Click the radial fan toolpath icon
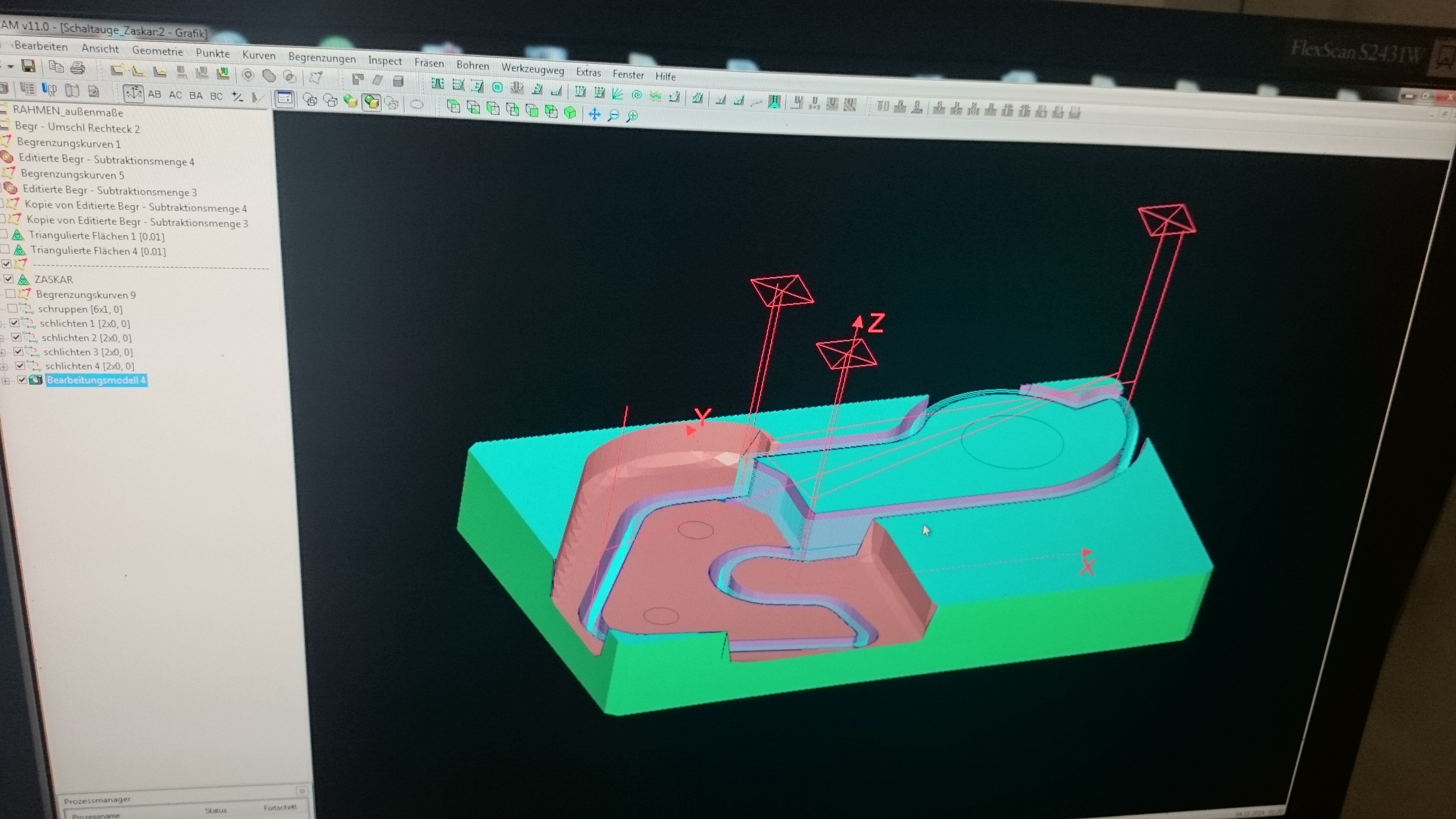The width and height of the screenshot is (1456, 819). click(617, 94)
